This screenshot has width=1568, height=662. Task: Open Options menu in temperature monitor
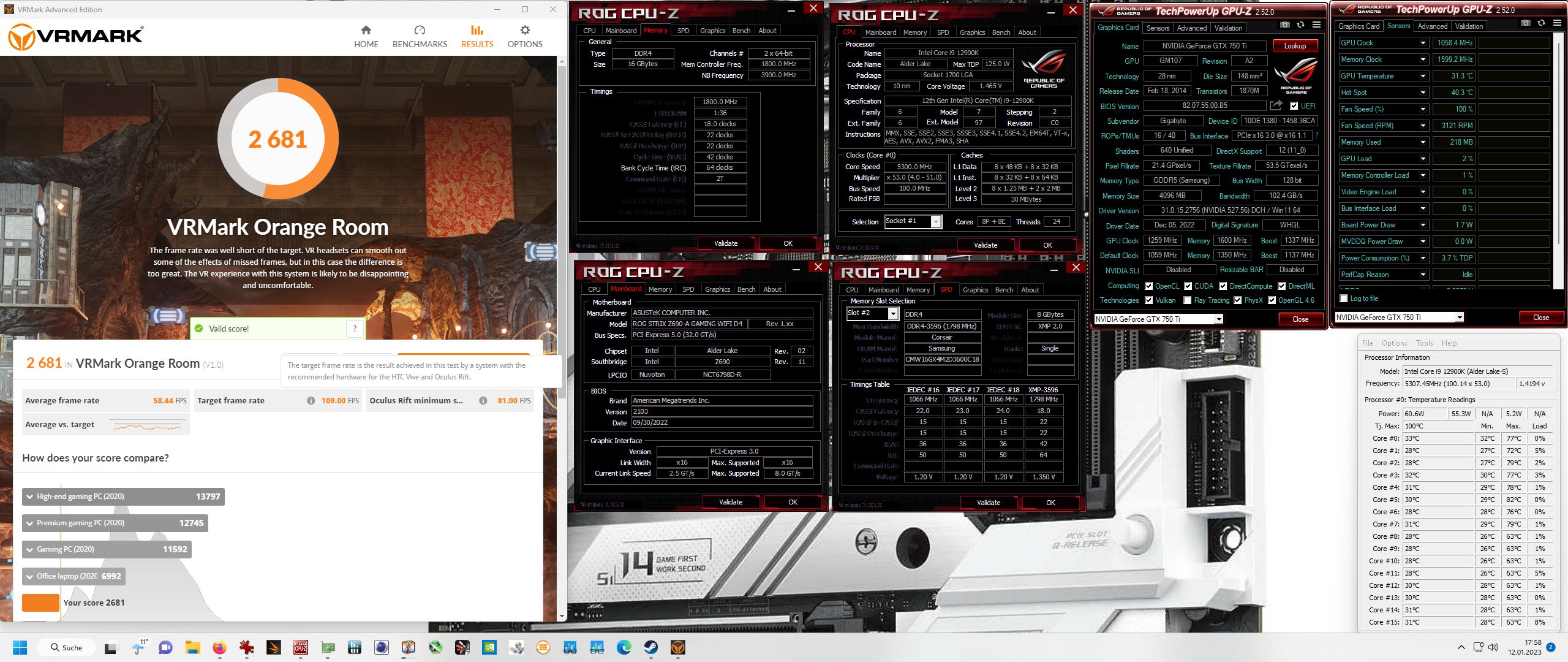click(1394, 343)
